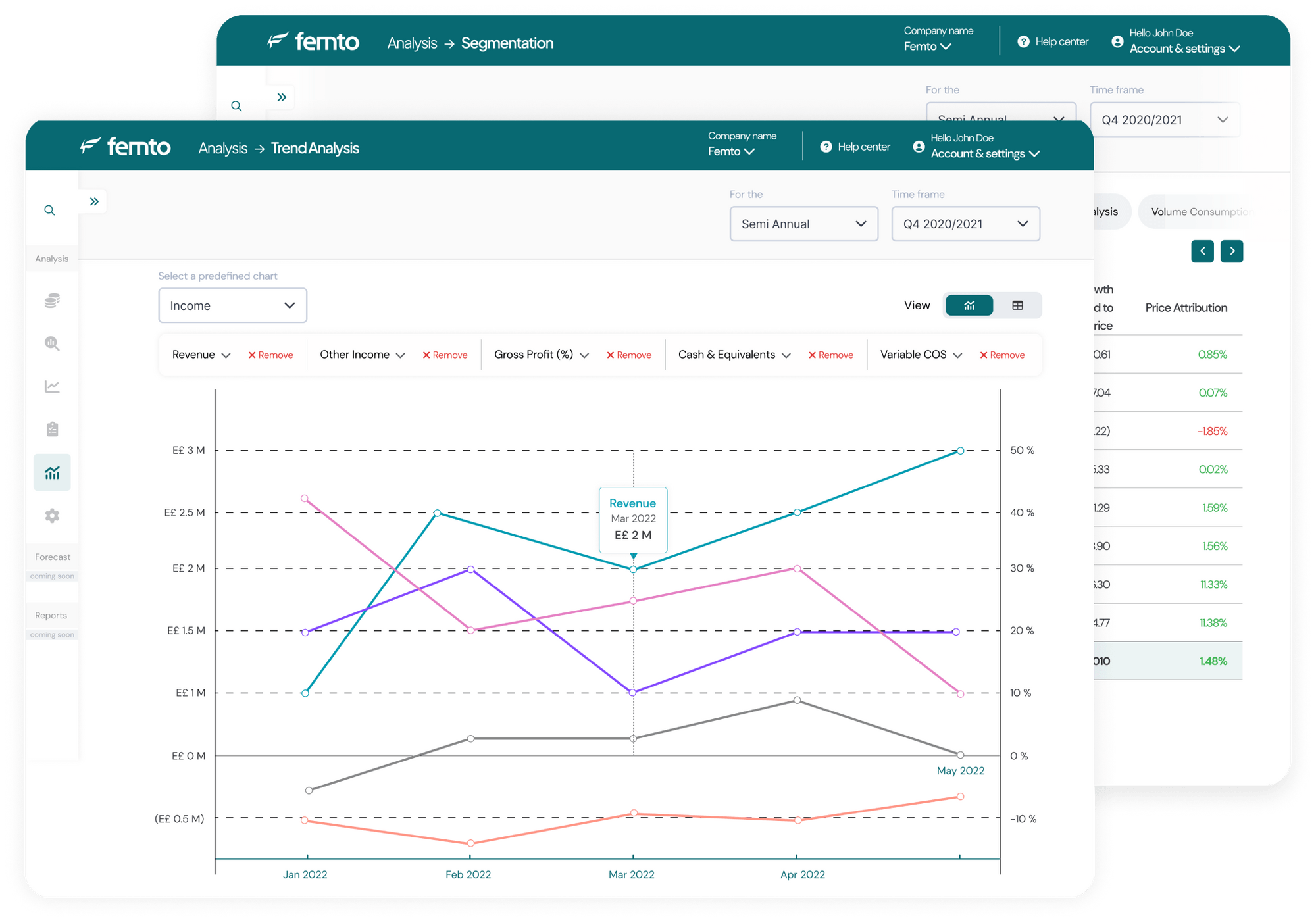Expand sidebar with double chevron icon
The image size is (1316, 923).
[94, 201]
